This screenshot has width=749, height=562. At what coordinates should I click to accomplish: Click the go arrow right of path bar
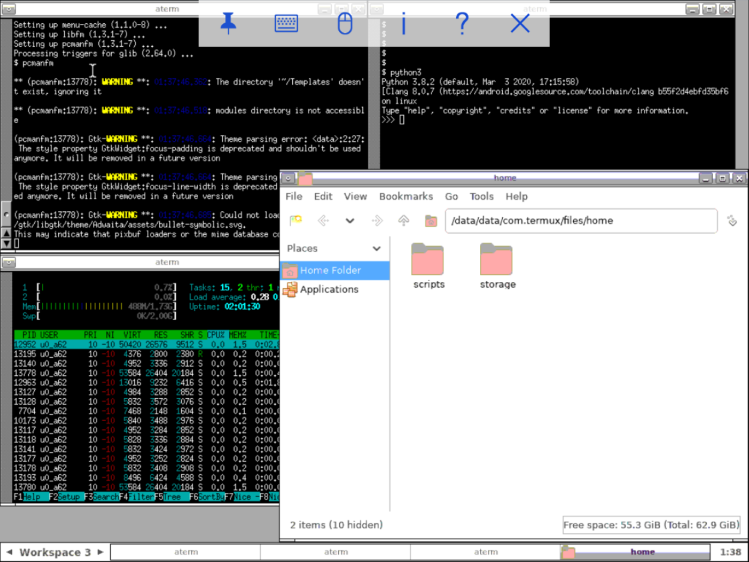[x=732, y=221]
